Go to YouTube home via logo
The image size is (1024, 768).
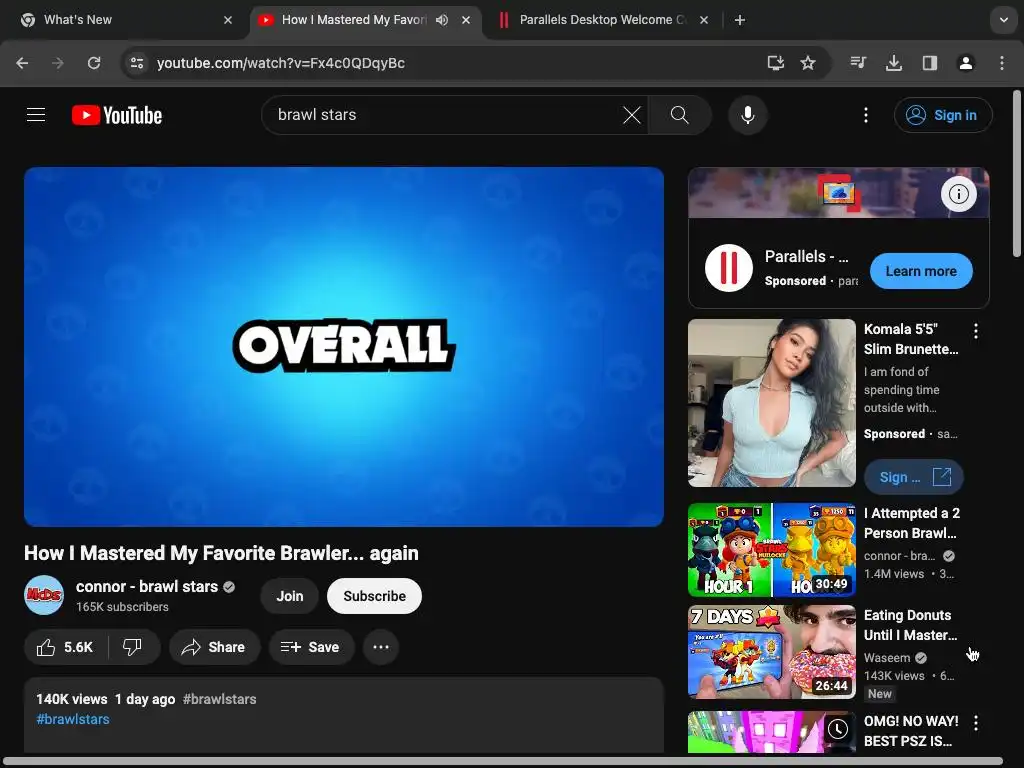[x=117, y=115]
